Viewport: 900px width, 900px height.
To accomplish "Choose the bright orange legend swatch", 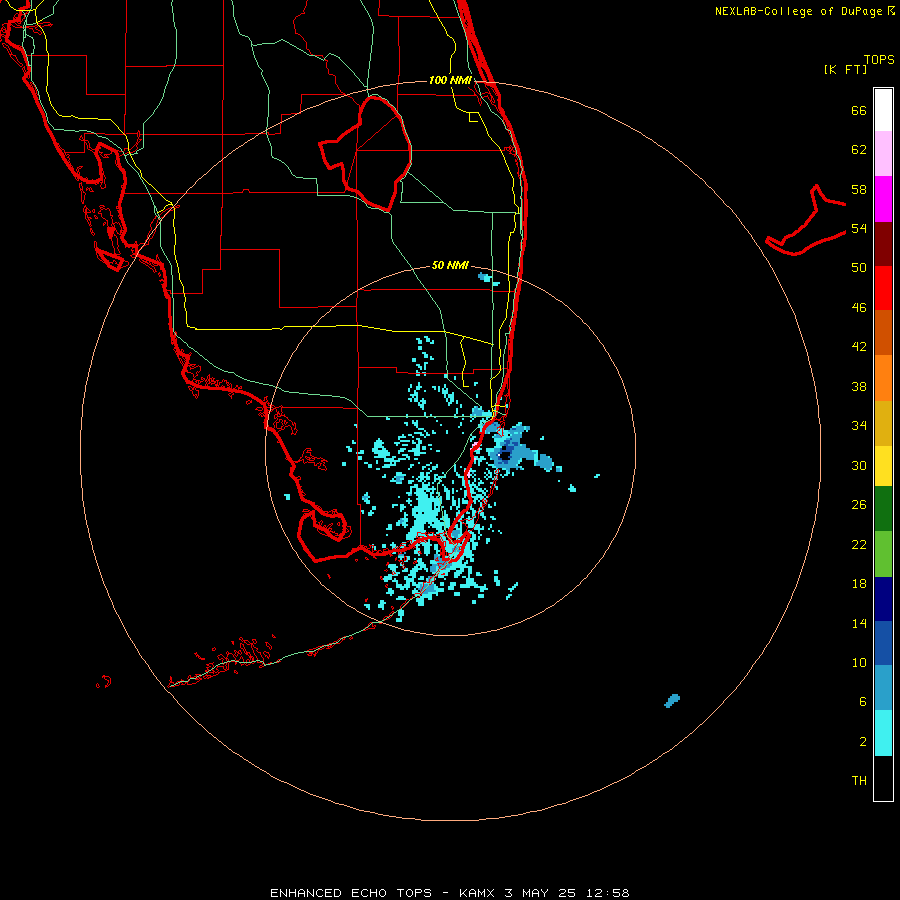I will [x=883, y=378].
